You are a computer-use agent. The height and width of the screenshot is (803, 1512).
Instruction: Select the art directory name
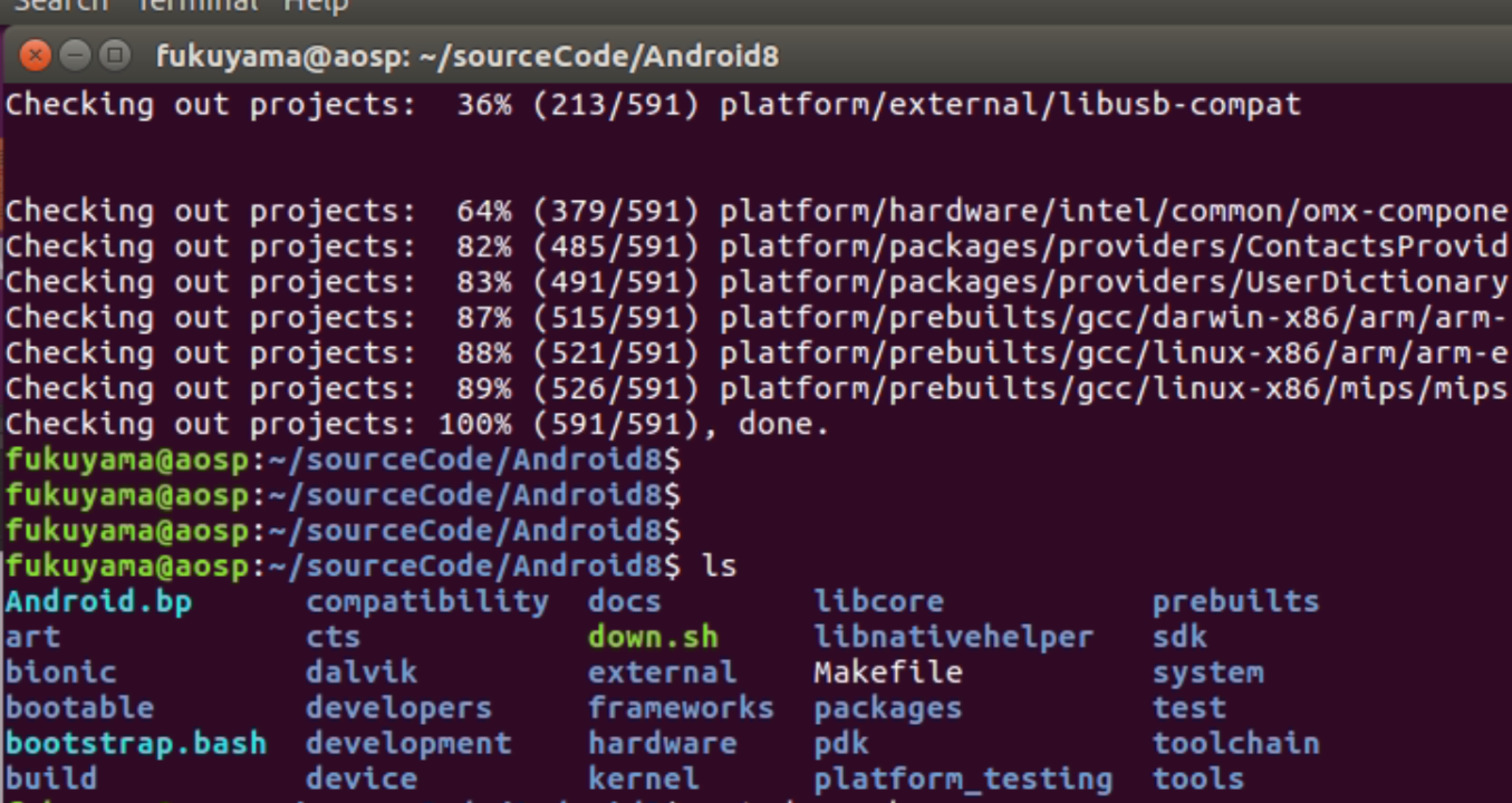33,637
